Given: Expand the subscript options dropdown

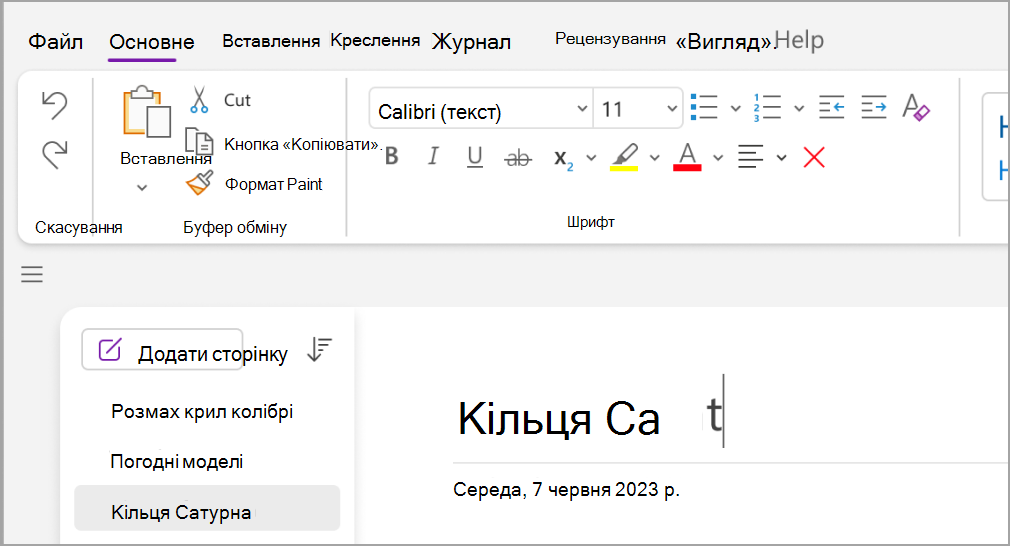Looking at the screenshot, I should (591, 158).
